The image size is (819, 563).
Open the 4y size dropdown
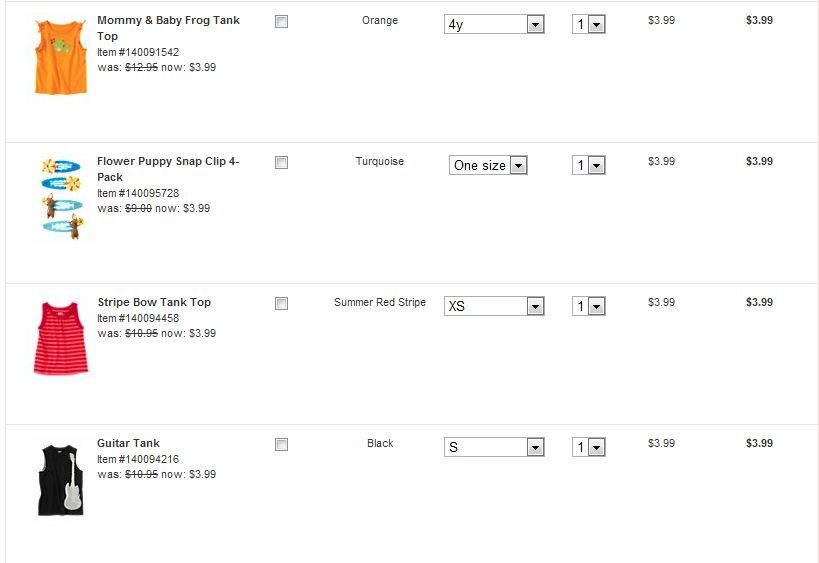tap(494, 25)
